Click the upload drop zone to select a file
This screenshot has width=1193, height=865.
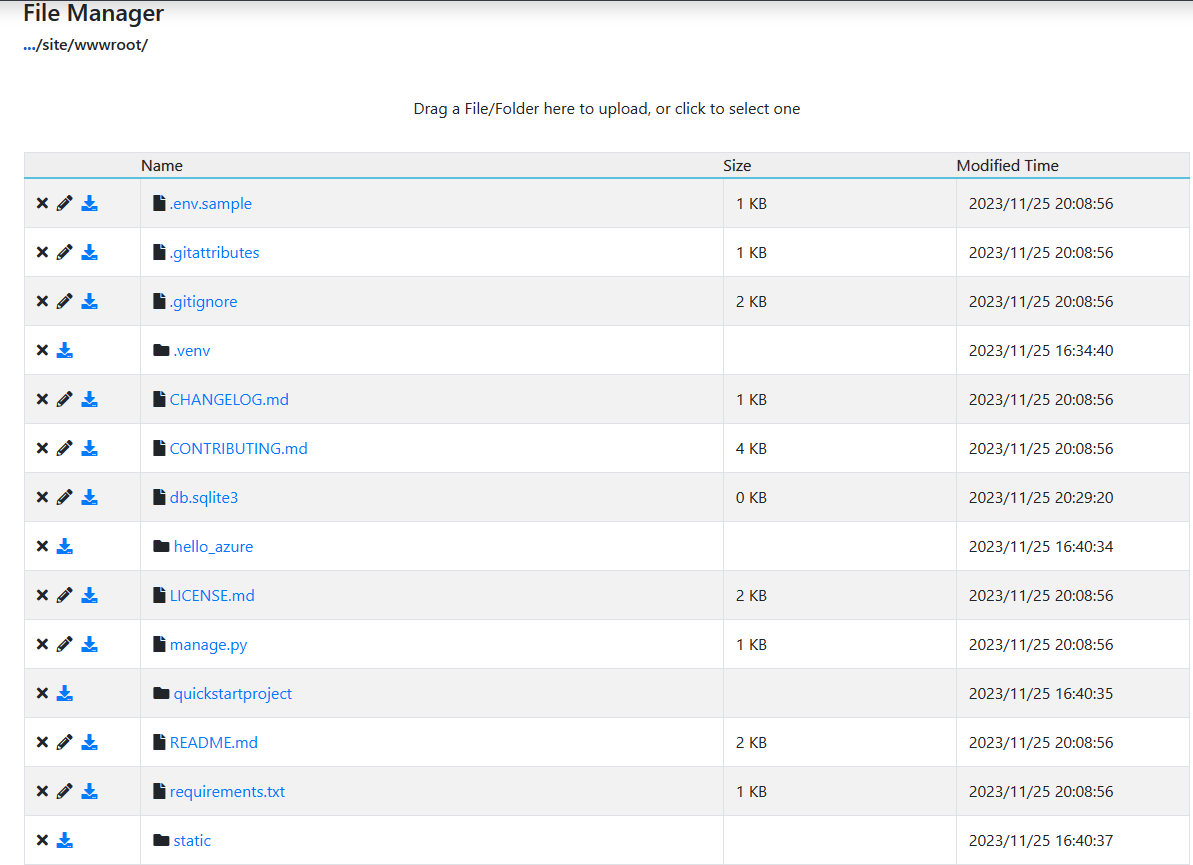pyautogui.click(x=606, y=108)
